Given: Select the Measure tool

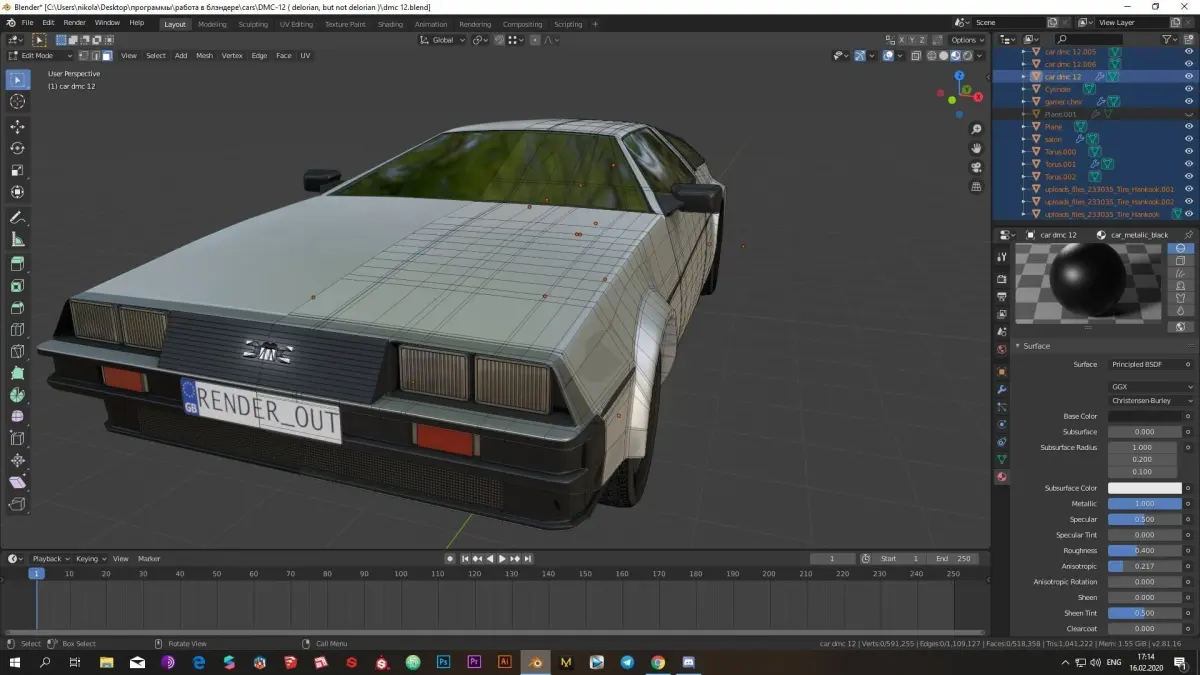Looking at the screenshot, I should (17, 239).
